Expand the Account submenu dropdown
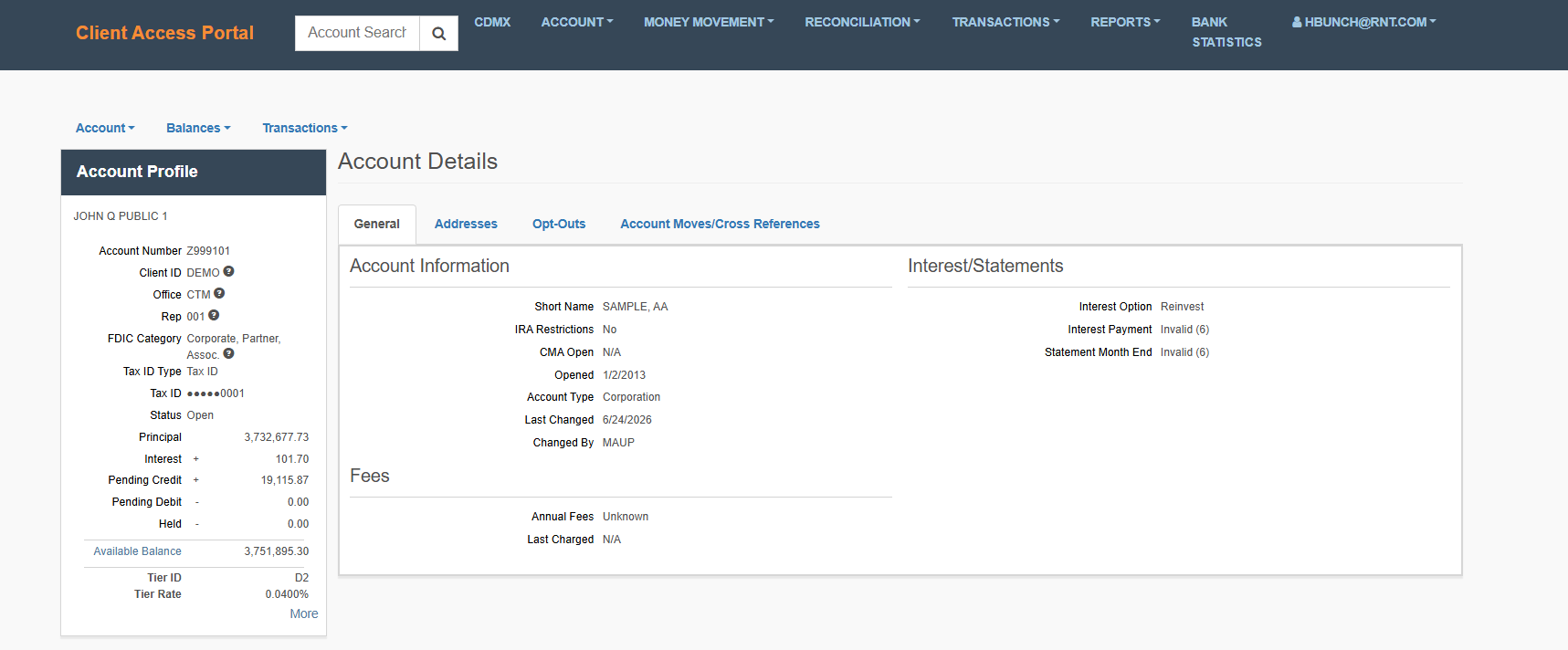The width and height of the screenshot is (1568, 650). (105, 128)
